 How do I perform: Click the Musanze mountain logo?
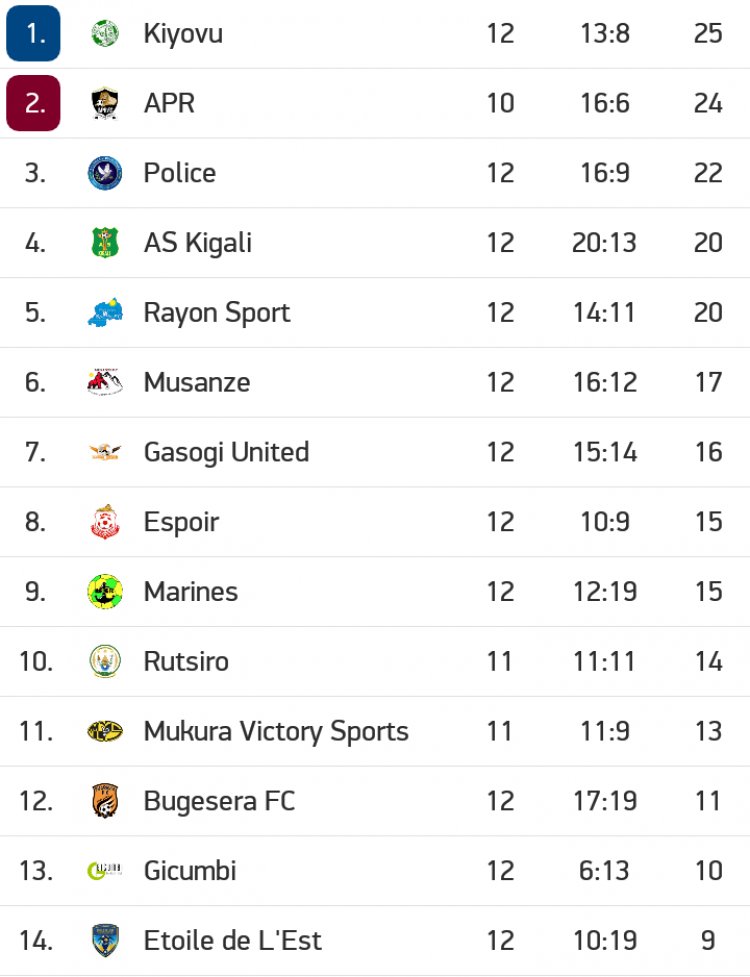(x=105, y=382)
